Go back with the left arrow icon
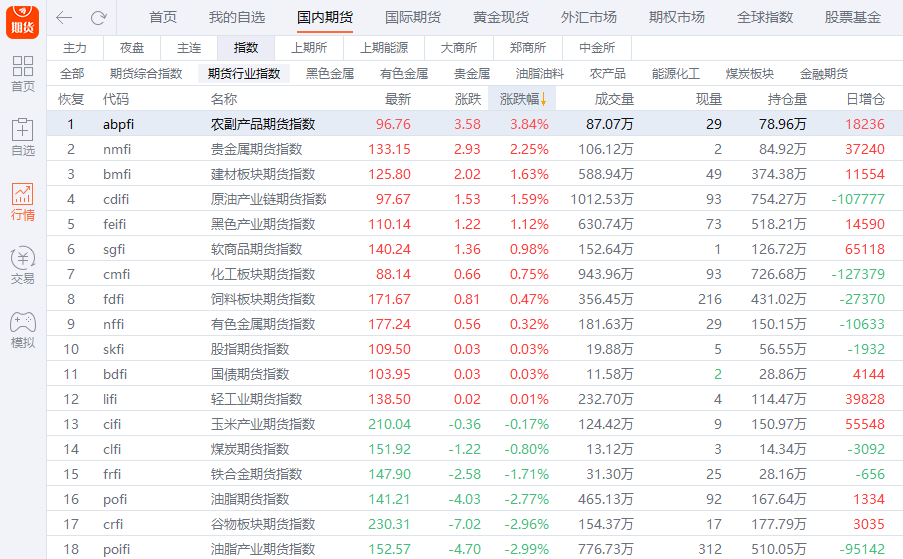Screen dimensions: 903x559 (64, 18)
